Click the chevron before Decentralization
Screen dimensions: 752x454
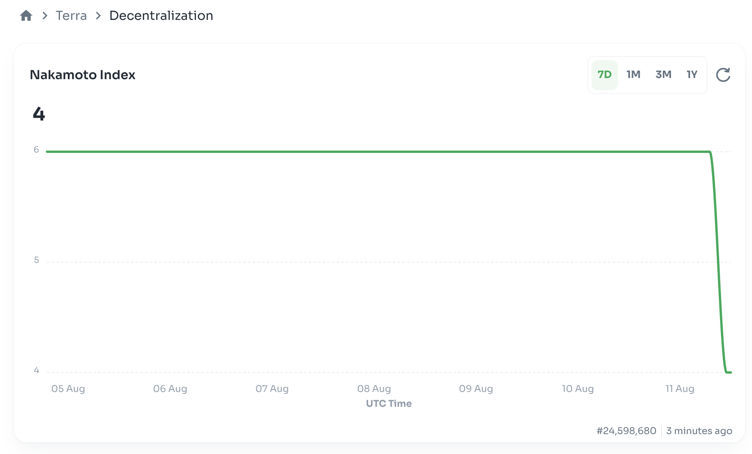[x=98, y=16]
